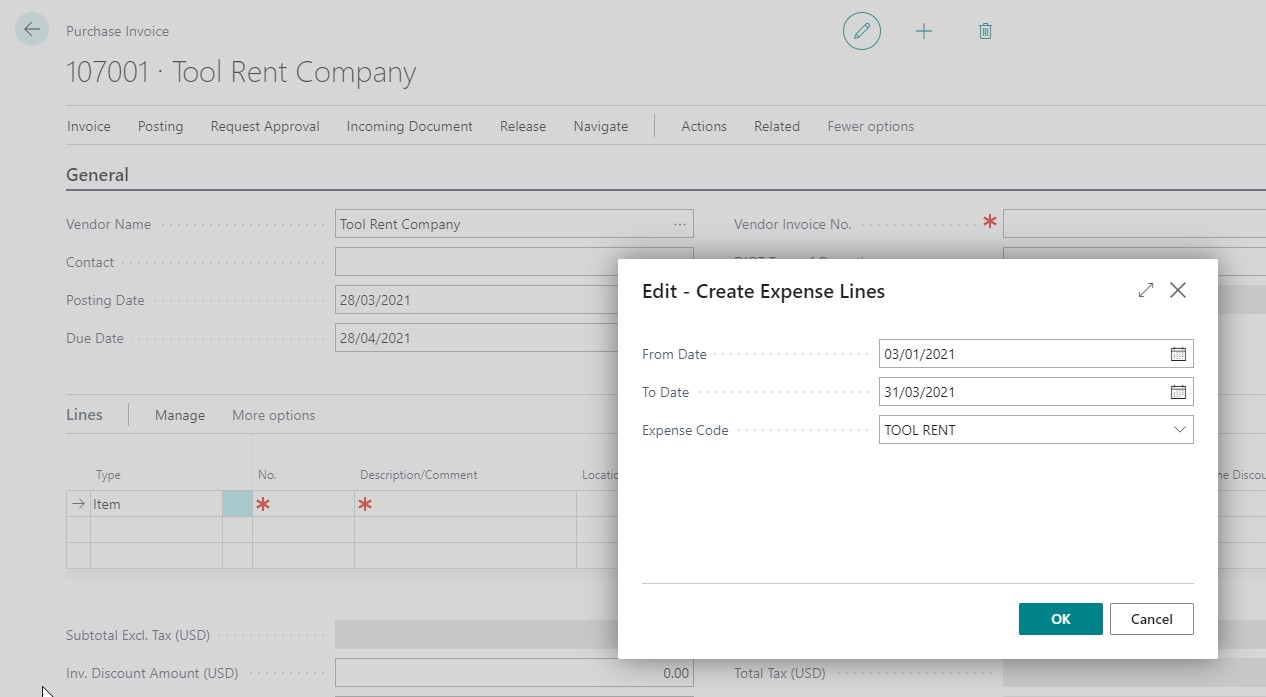Viewport: 1266px width, 697px height.
Task: Click the Vendor Name ellipsis lookup
Action: 680,224
